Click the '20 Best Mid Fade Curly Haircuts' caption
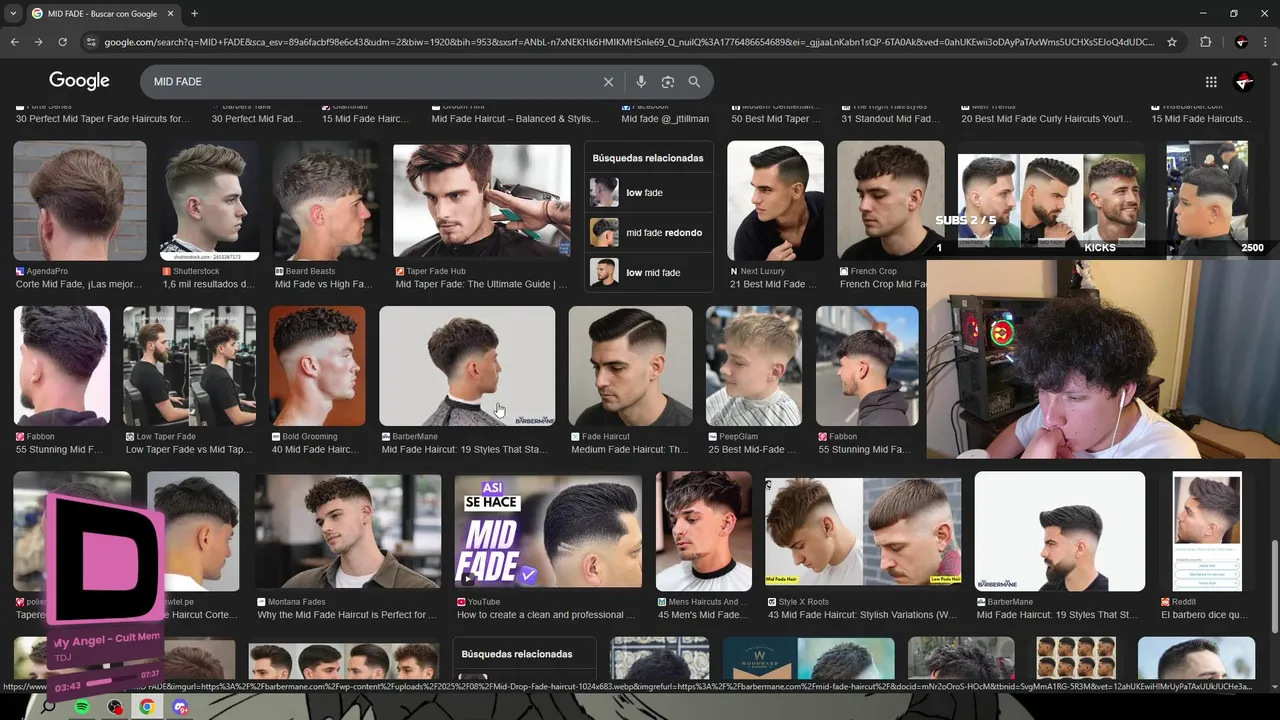 (x=1047, y=119)
